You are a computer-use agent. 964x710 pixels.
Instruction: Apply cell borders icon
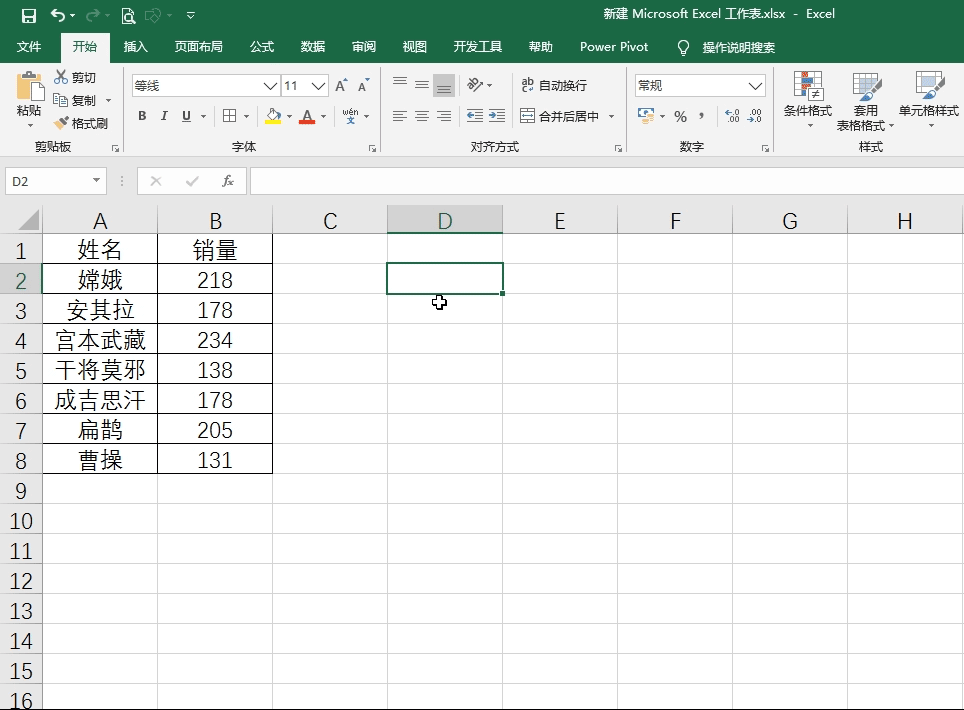tap(229, 116)
